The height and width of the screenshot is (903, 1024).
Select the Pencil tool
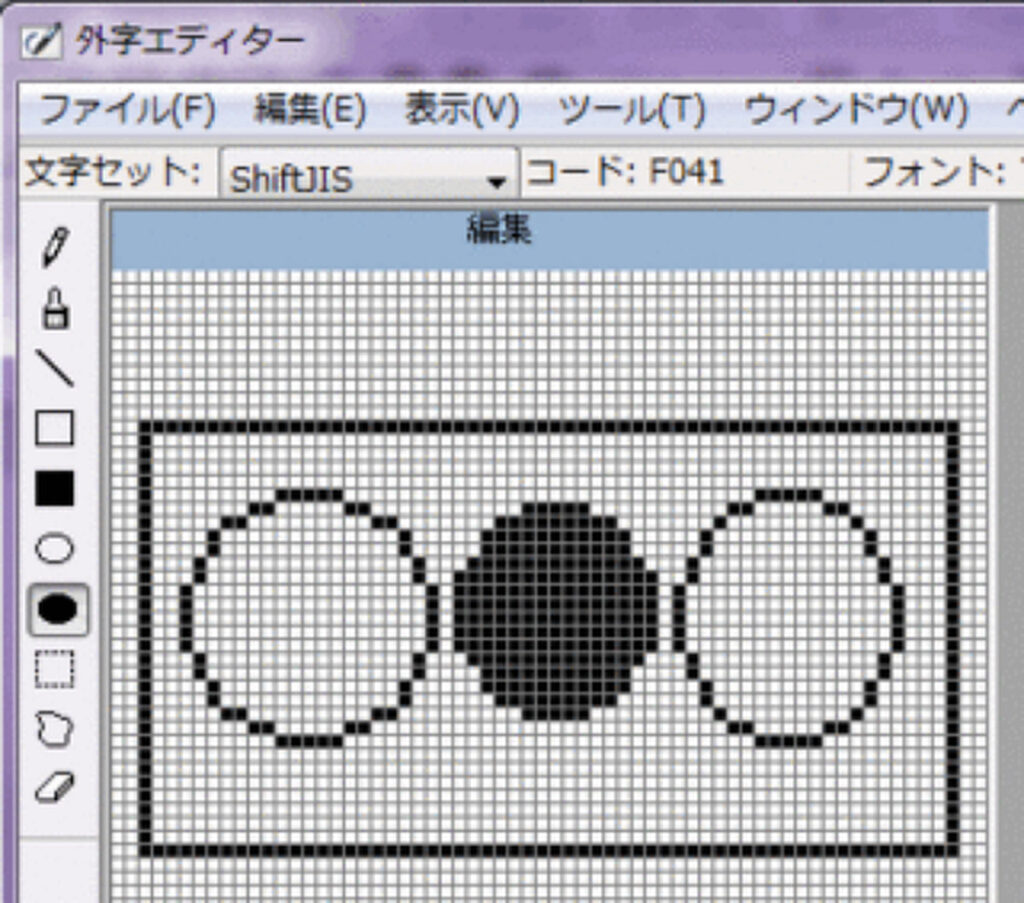[55, 247]
